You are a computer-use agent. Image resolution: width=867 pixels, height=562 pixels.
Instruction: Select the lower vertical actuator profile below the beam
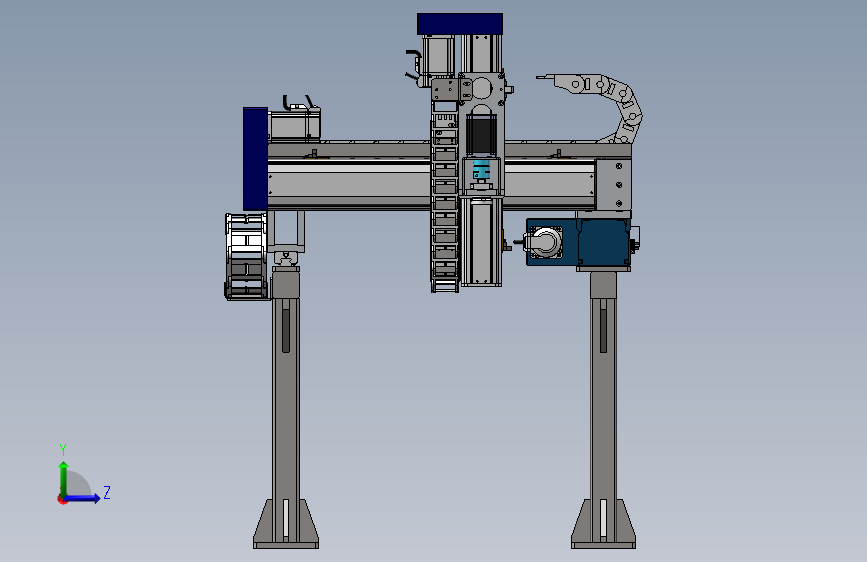[x=482, y=242]
